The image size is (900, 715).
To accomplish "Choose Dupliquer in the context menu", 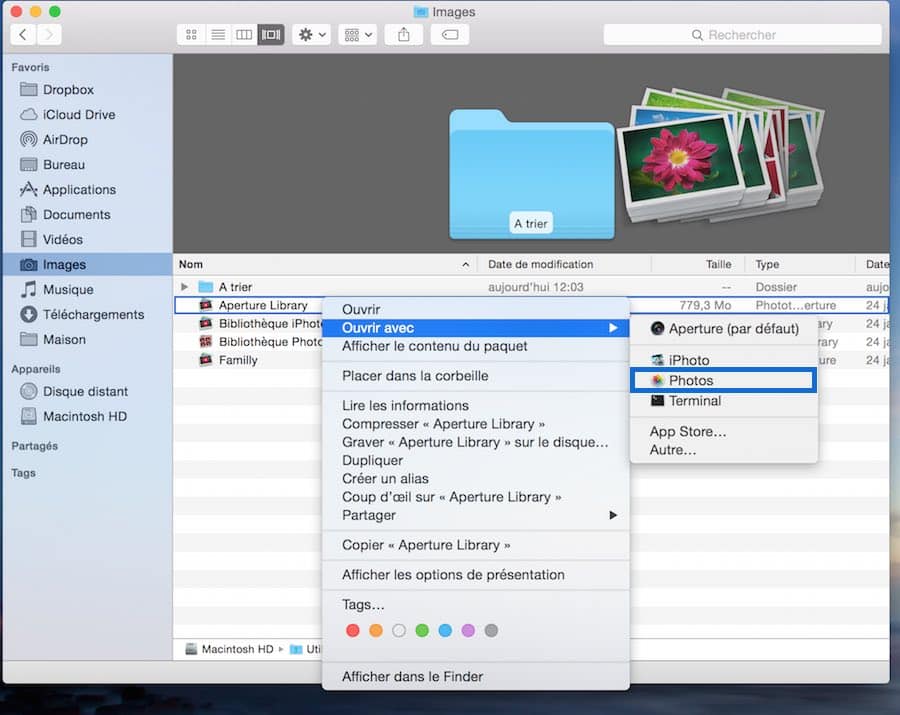I will [x=476, y=460].
